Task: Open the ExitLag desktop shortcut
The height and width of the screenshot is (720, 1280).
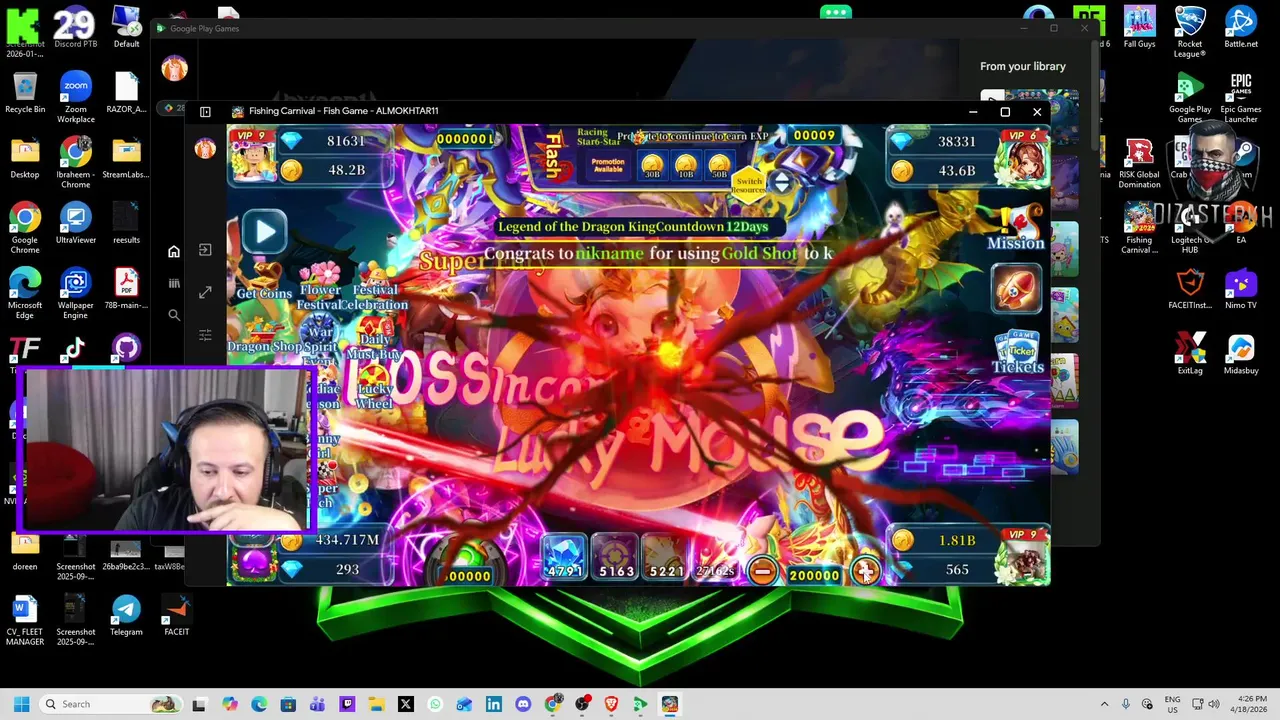Action: pyautogui.click(x=1190, y=354)
